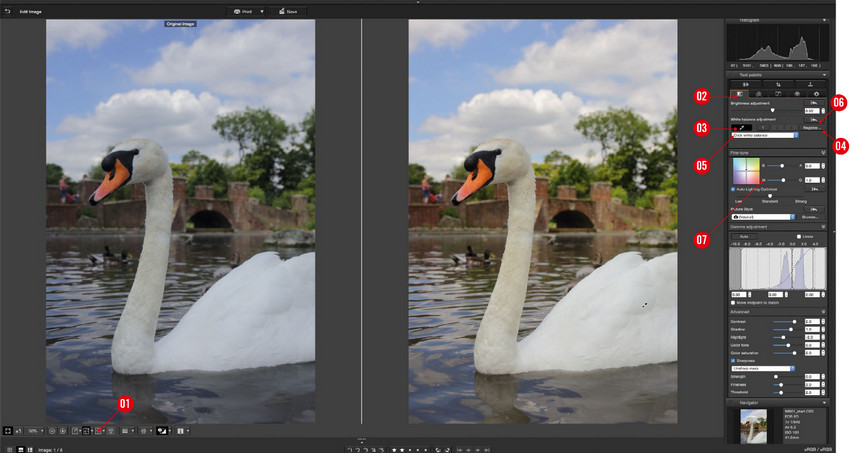Screen dimensions: 850x453
Task: Click the Edit image back arrow
Action: point(8,11)
